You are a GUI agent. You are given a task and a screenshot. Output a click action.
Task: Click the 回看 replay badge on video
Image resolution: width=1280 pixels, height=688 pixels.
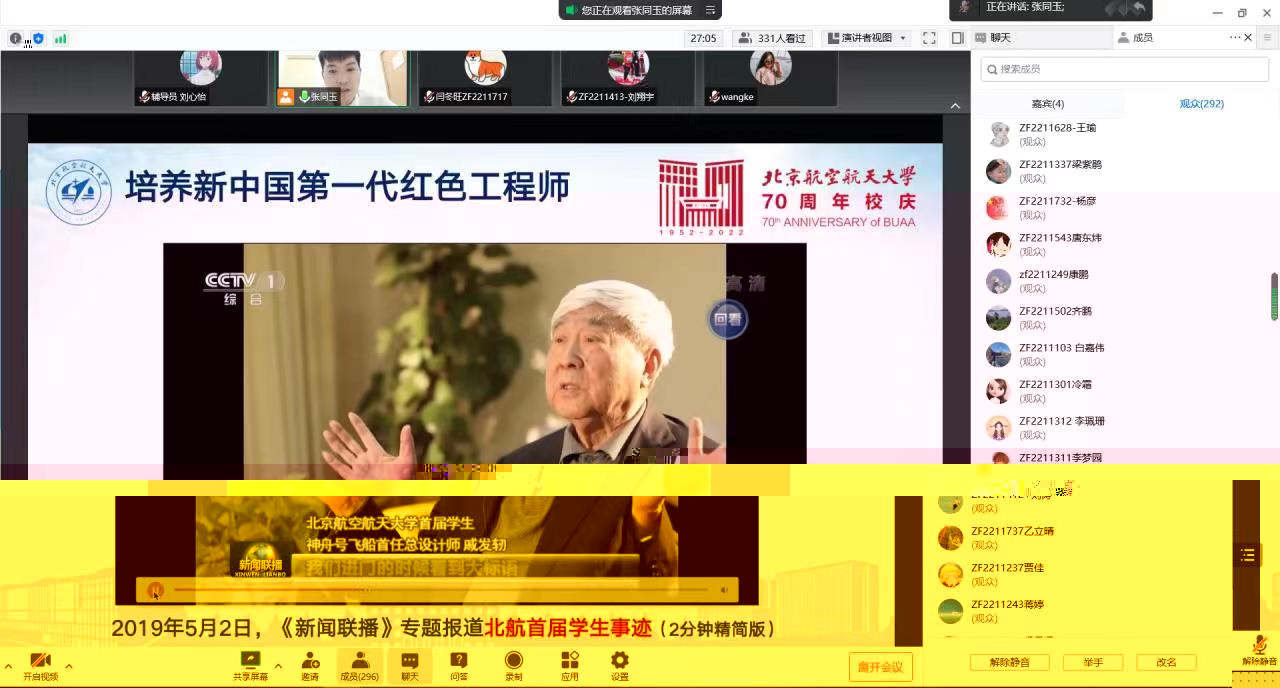point(728,320)
